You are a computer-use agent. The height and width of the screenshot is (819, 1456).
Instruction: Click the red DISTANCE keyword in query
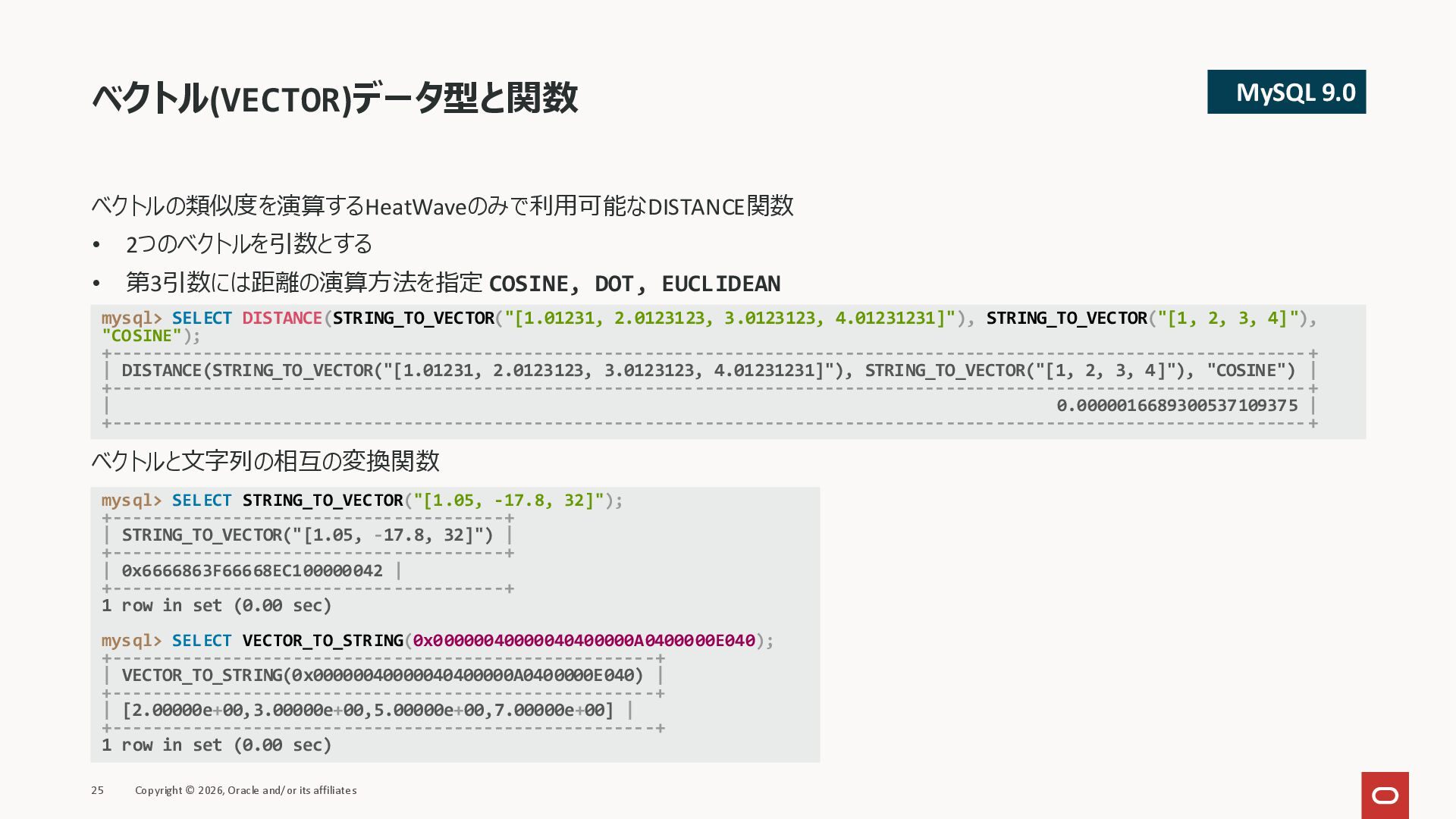coord(282,318)
